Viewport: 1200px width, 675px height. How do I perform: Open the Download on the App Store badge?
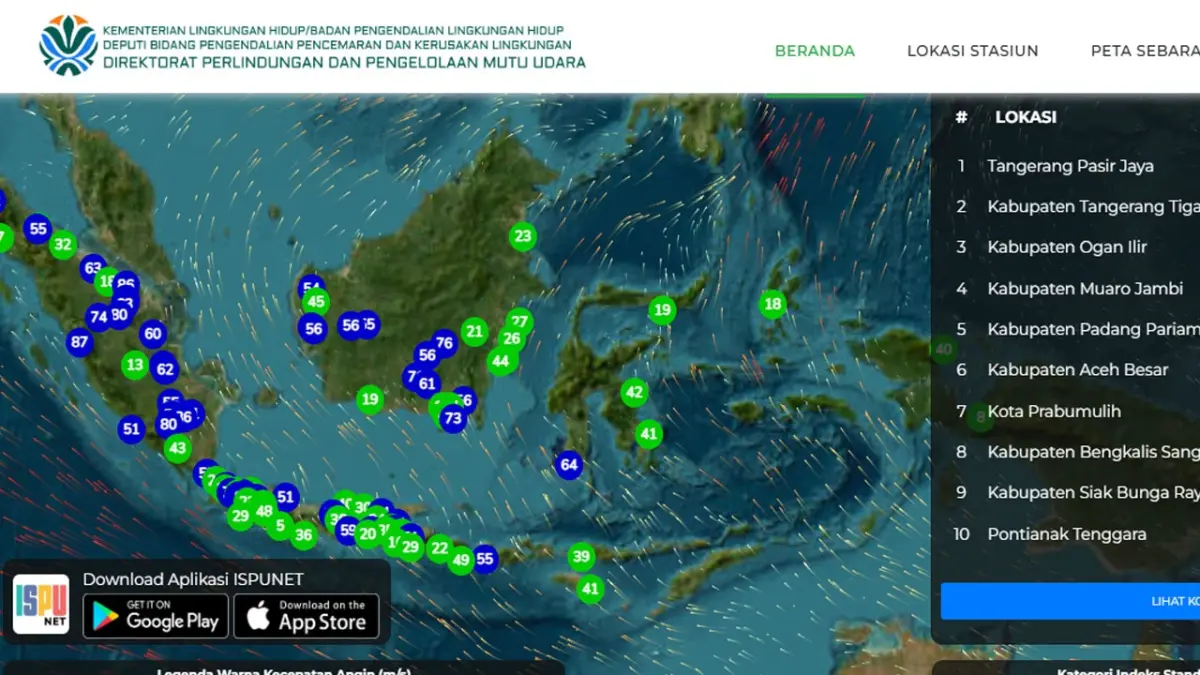coord(307,616)
